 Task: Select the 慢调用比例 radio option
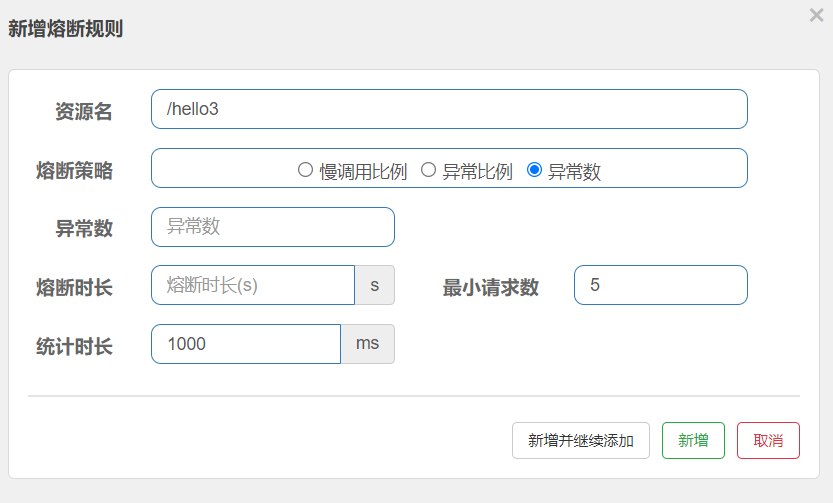305,170
